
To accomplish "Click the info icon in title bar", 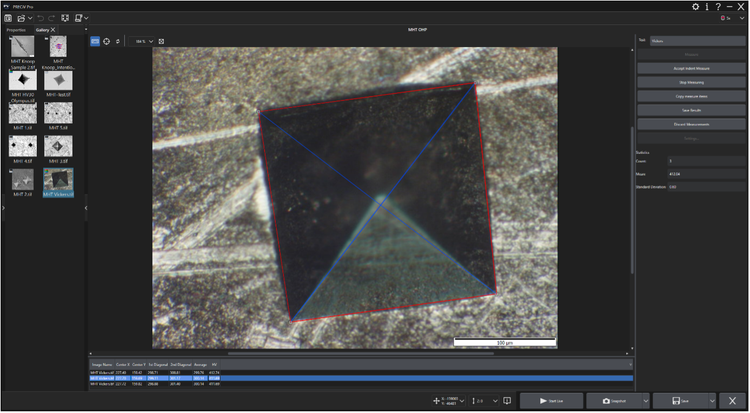I will (707, 6).
